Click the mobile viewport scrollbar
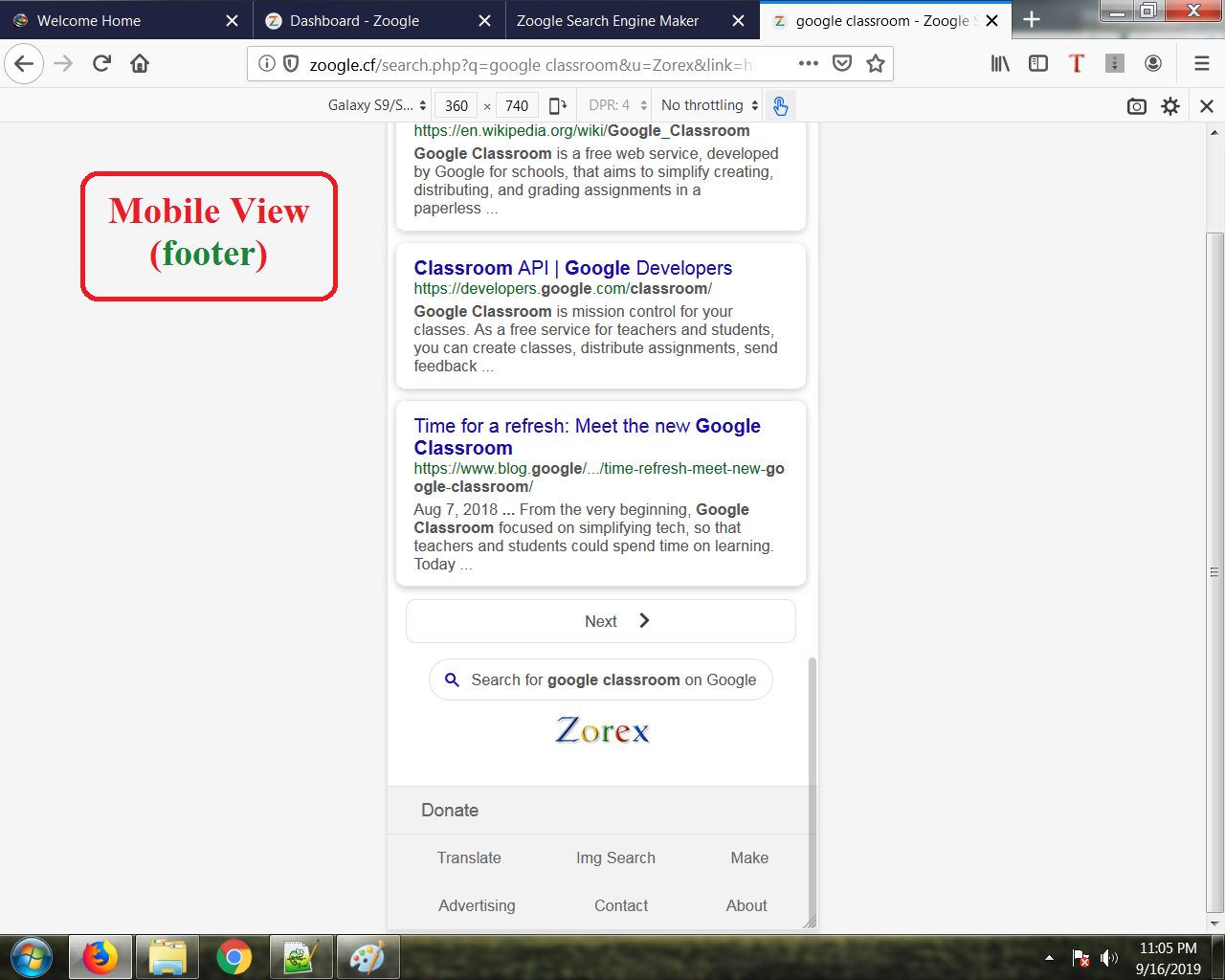This screenshot has height=980, width=1225. click(x=813, y=791)
